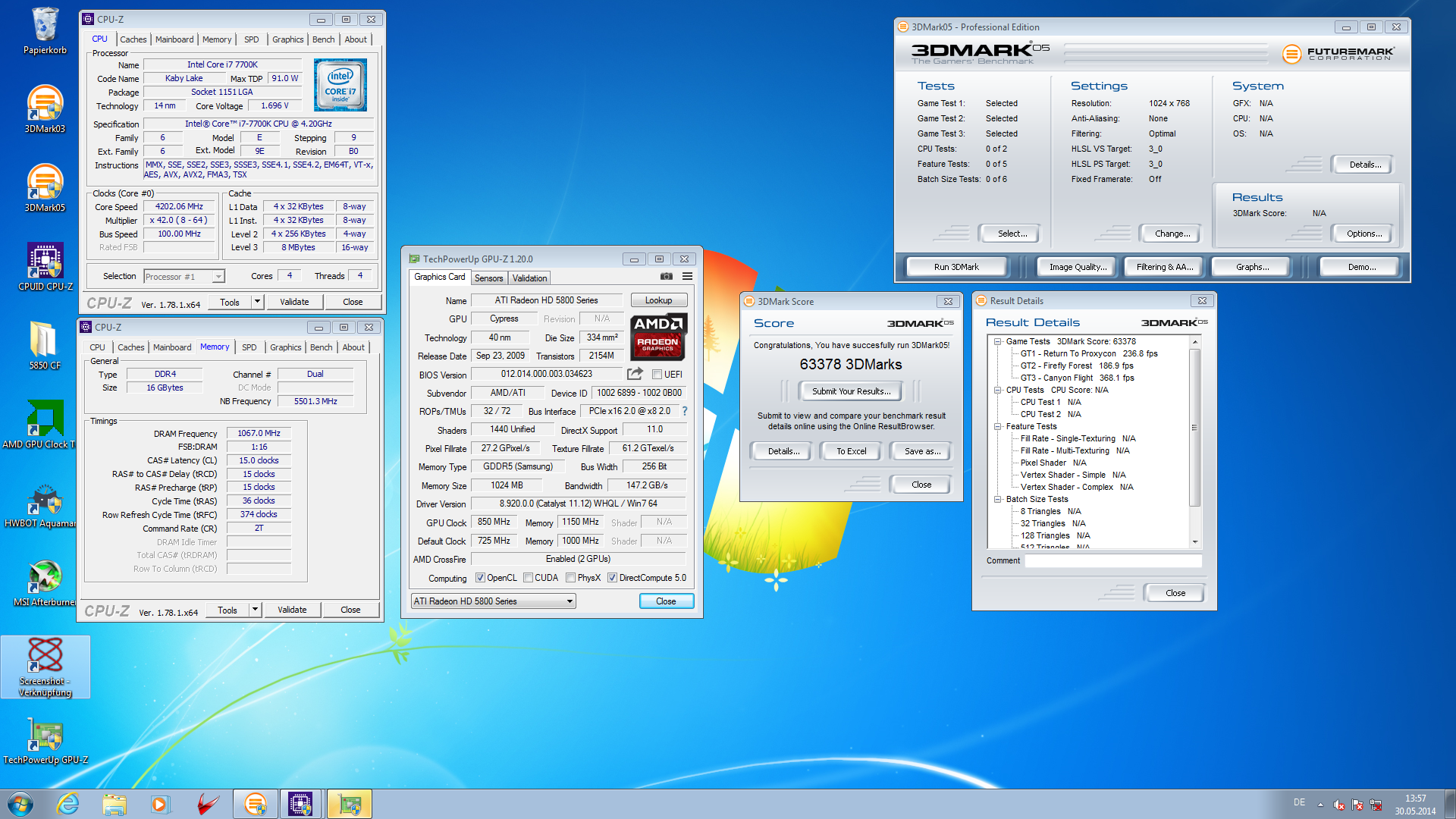This screenshot has width=1456, height=819.
Task: Launch MSI Afterburner from the desktop
Action: 44,582
